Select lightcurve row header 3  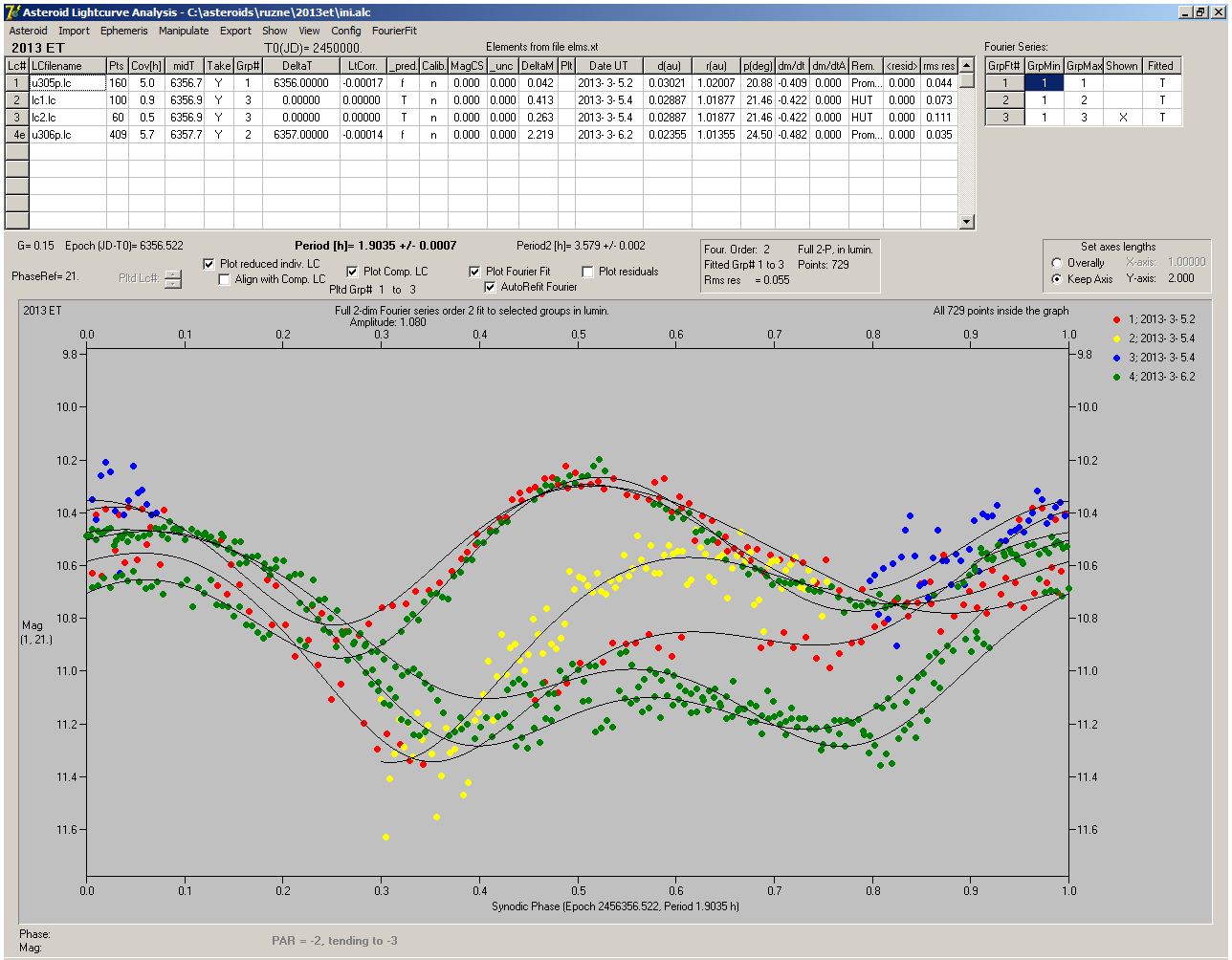(17, 118)
